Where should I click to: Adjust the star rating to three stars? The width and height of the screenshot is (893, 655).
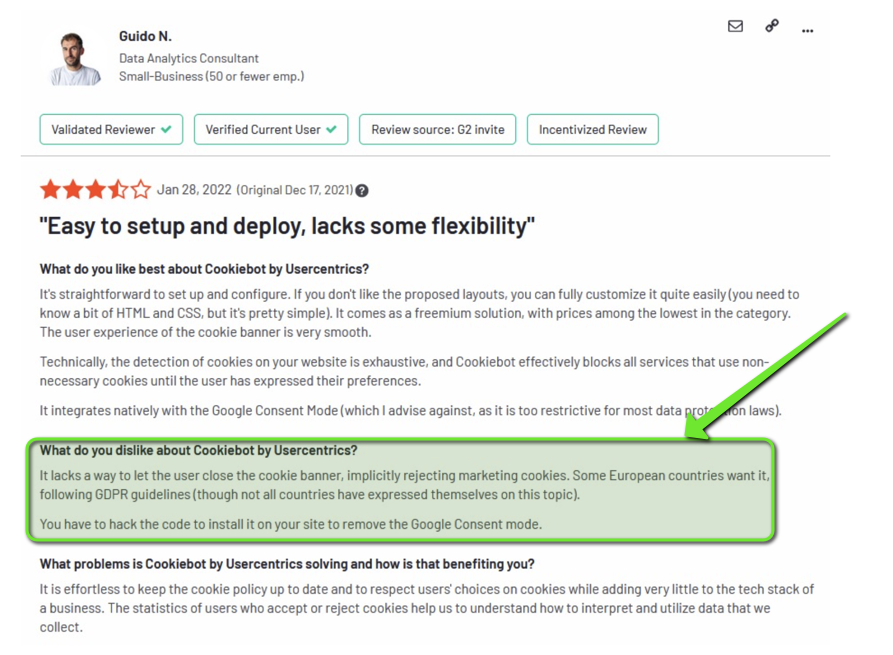pyautogui.click(x=96, y=188)
